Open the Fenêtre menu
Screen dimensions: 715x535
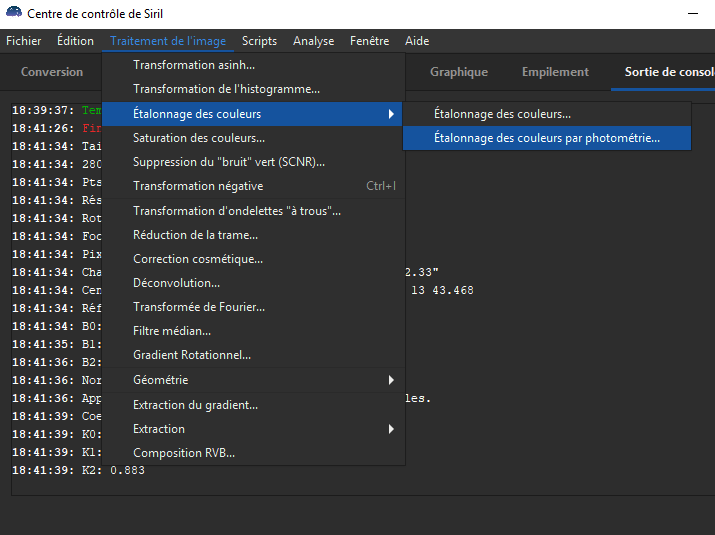tap(369, 41)
